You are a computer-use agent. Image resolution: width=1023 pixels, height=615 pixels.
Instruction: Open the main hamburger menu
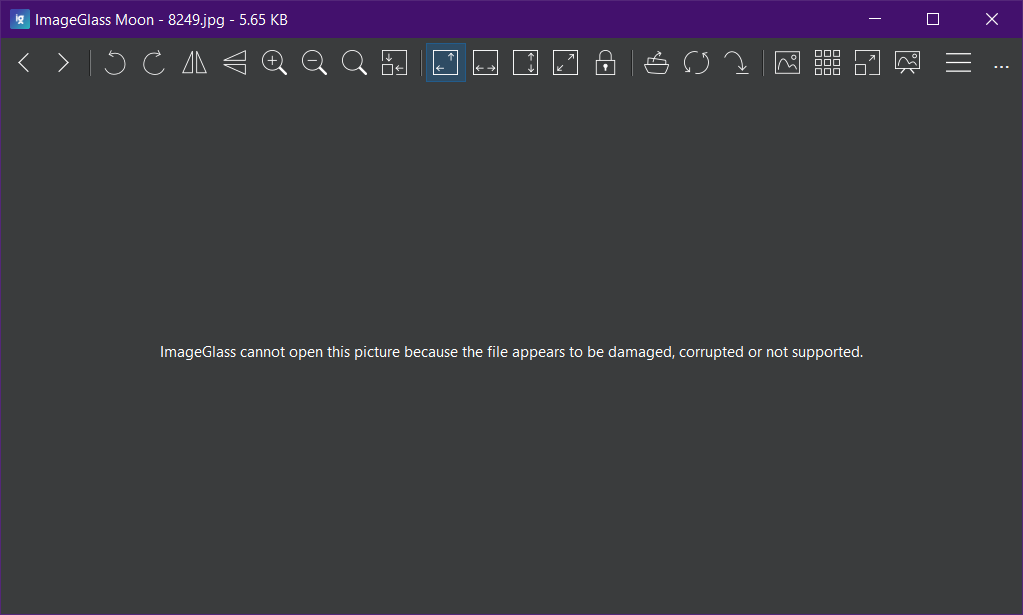click(x=957, y=62)
